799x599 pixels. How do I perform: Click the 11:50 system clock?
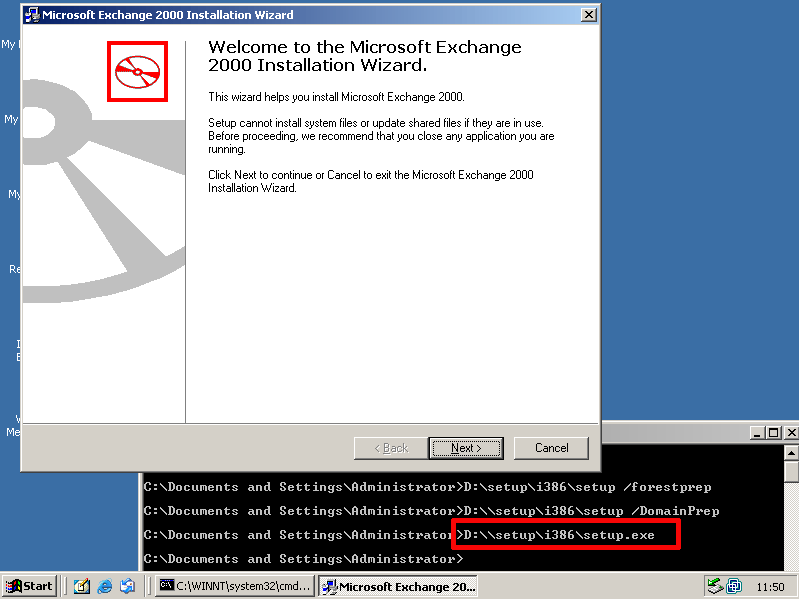(770, 587)
